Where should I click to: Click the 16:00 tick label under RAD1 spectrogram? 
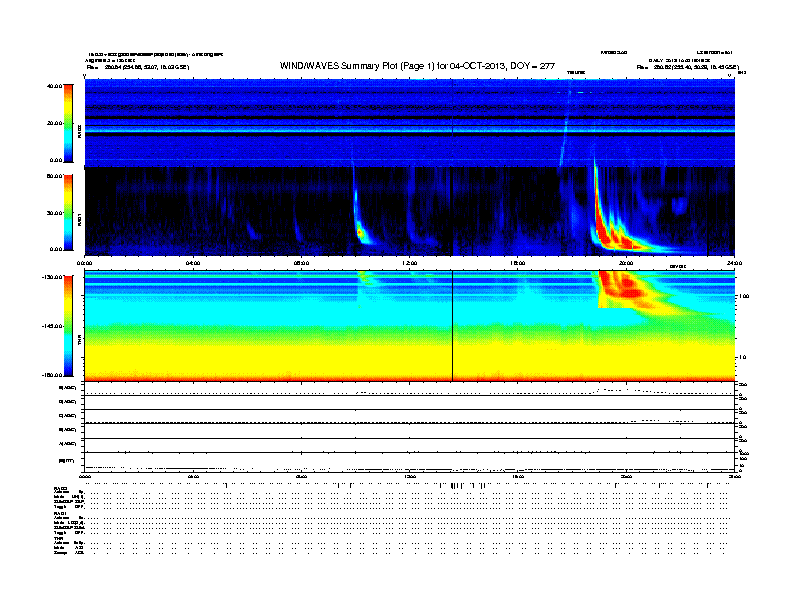pyautogui.click(x=518, y=263)
